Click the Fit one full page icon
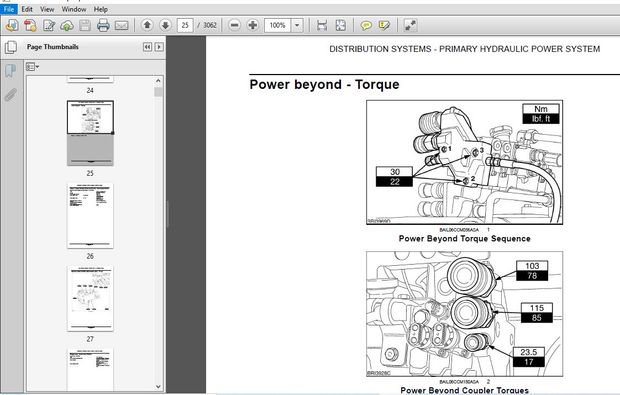This screenshot has width=620, height=395. pos(340,25)
